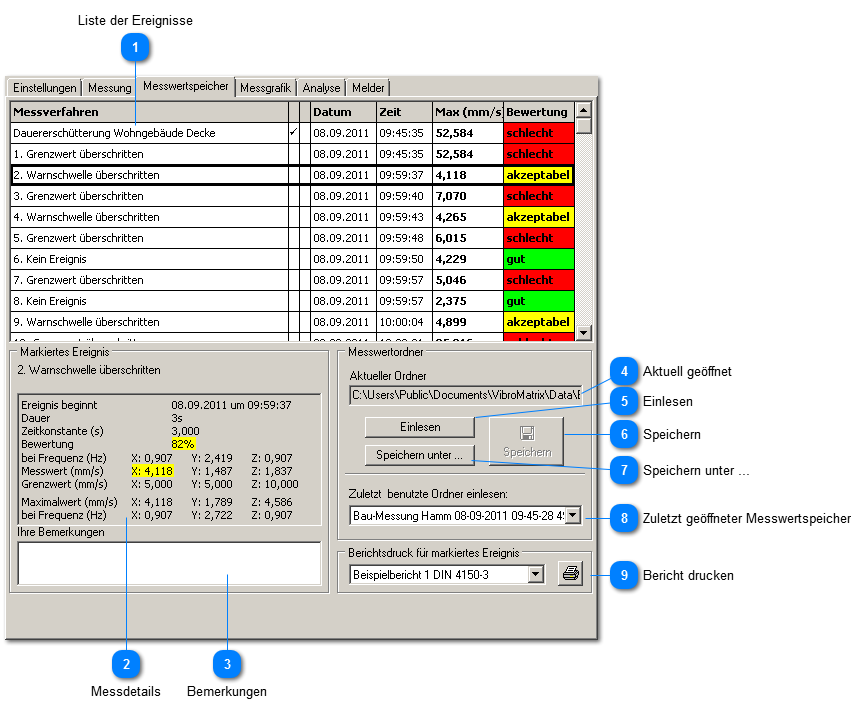The width and height of the screenshot is (867, 715).
Task: Toggle checkbox cell for 1. Grenzwert überschritten
Action: (293, 154)
